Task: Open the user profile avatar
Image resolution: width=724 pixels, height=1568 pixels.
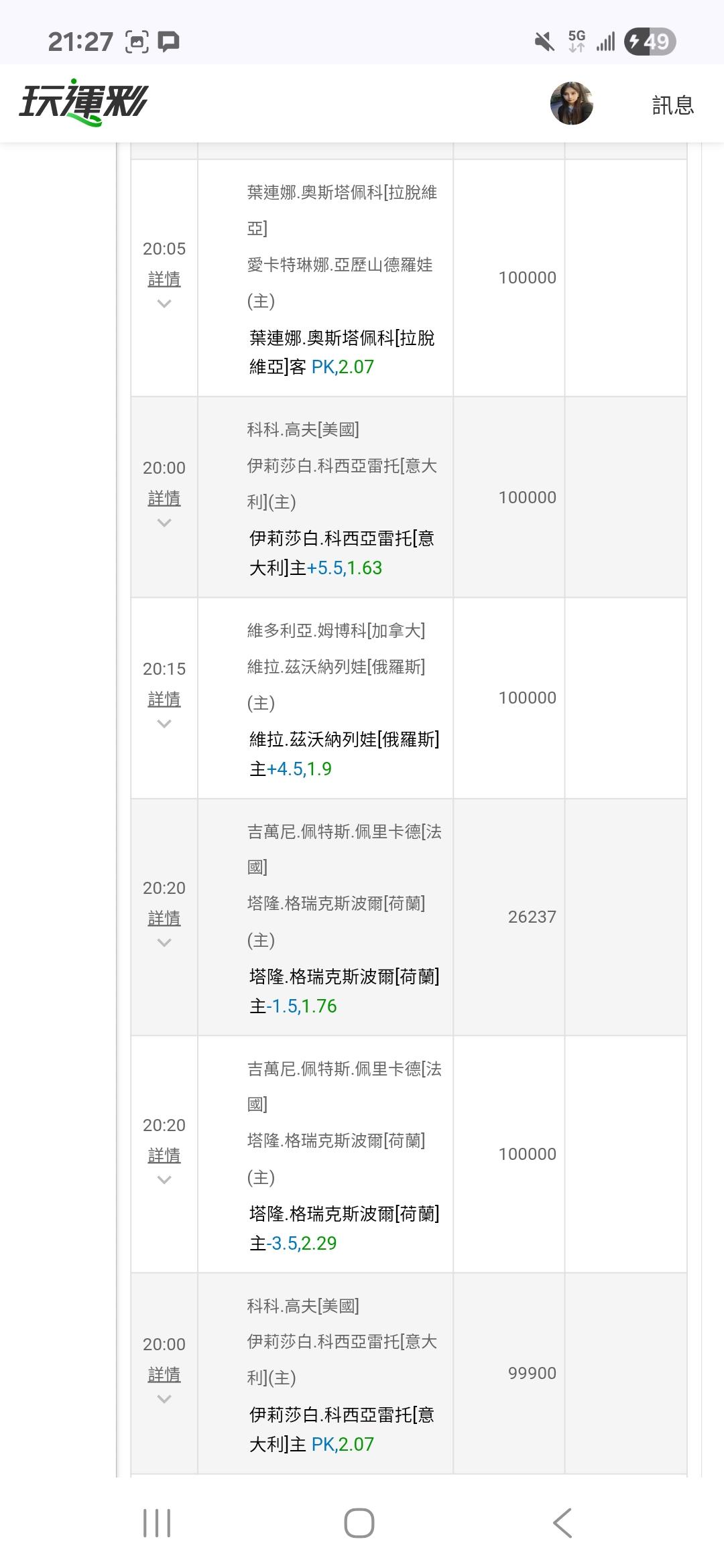Action: point(571,104)
